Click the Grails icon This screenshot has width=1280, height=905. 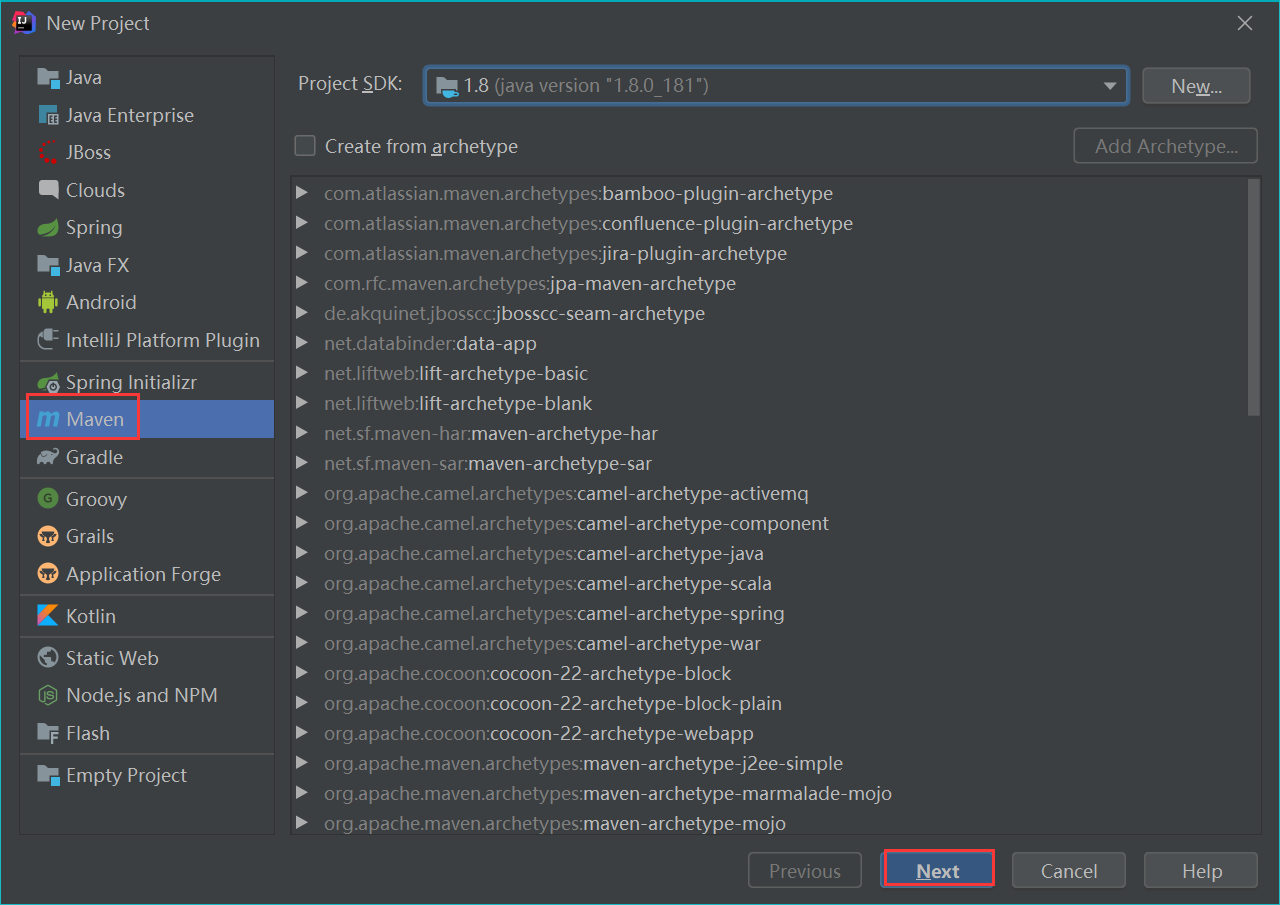coord(48,536)
